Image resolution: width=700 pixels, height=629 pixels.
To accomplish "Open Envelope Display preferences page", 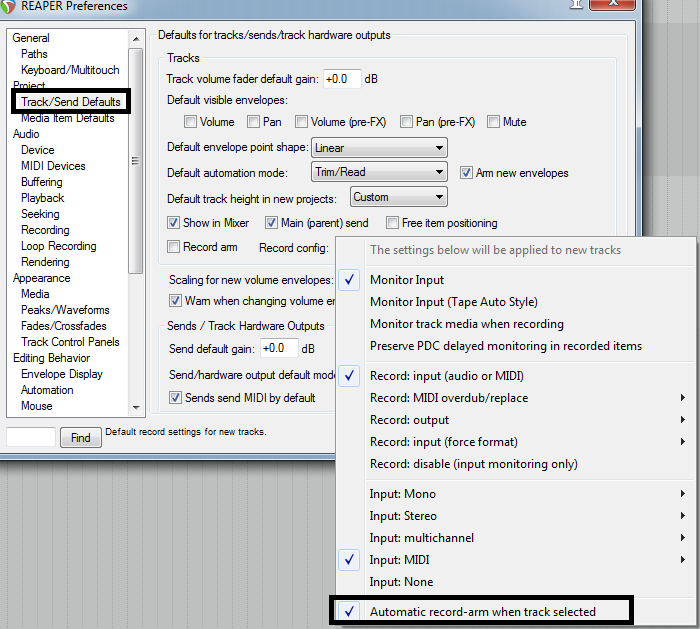I will click(62, 374).
